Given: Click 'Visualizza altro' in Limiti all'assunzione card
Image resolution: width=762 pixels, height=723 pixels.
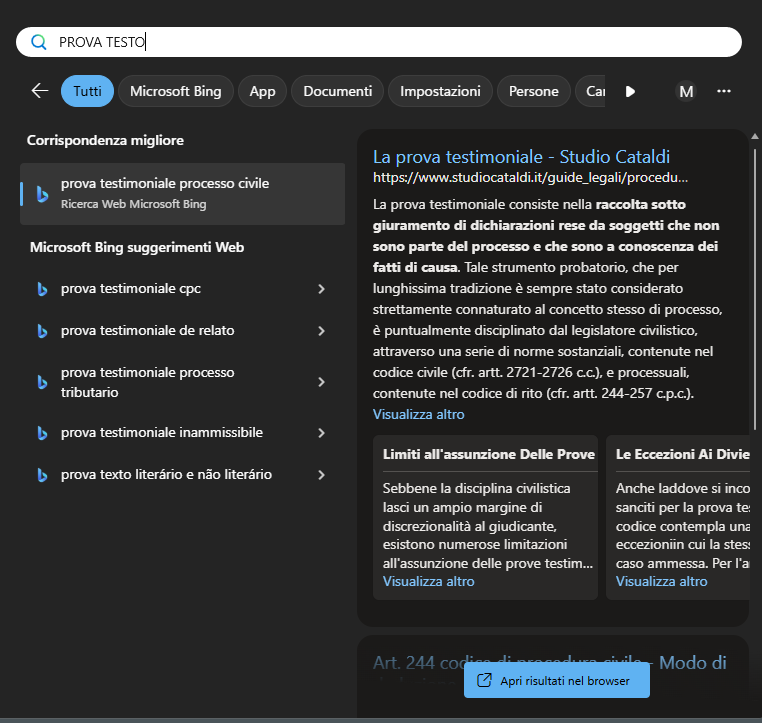Looking at the screenshot, I should (429, 582).
